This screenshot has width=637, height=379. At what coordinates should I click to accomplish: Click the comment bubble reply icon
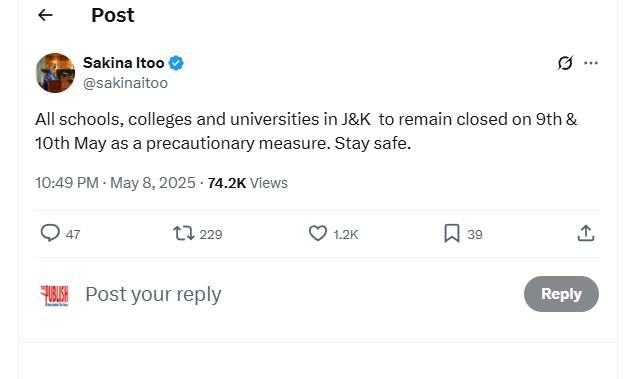point(50,233)
